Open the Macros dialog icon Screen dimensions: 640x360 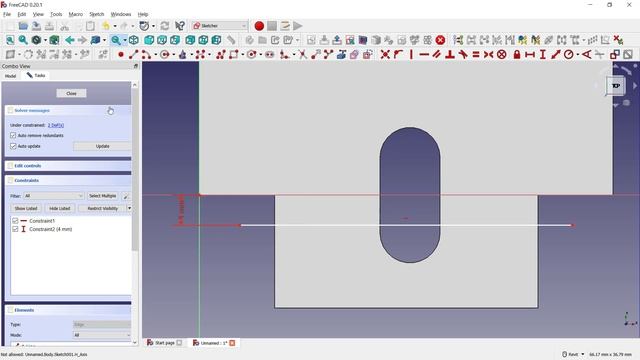pos(285,26)
